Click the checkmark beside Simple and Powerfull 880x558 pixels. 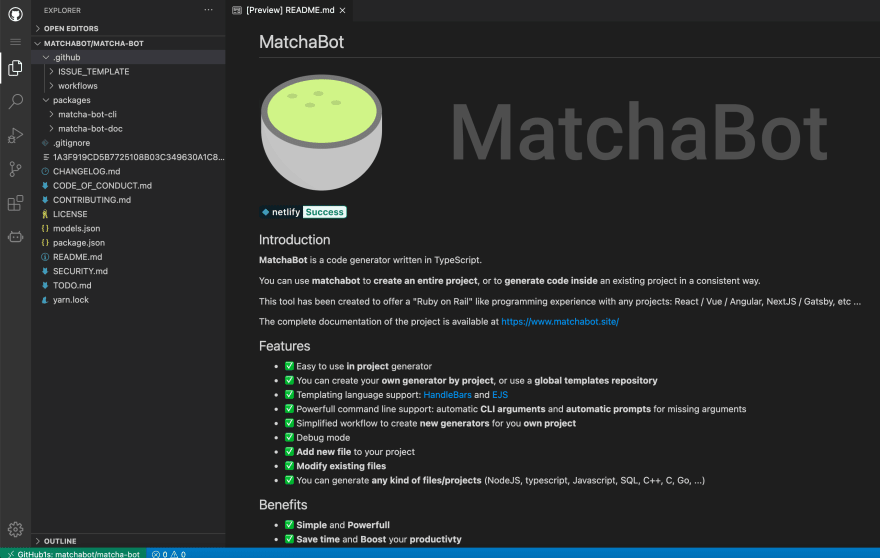[289, 525]
